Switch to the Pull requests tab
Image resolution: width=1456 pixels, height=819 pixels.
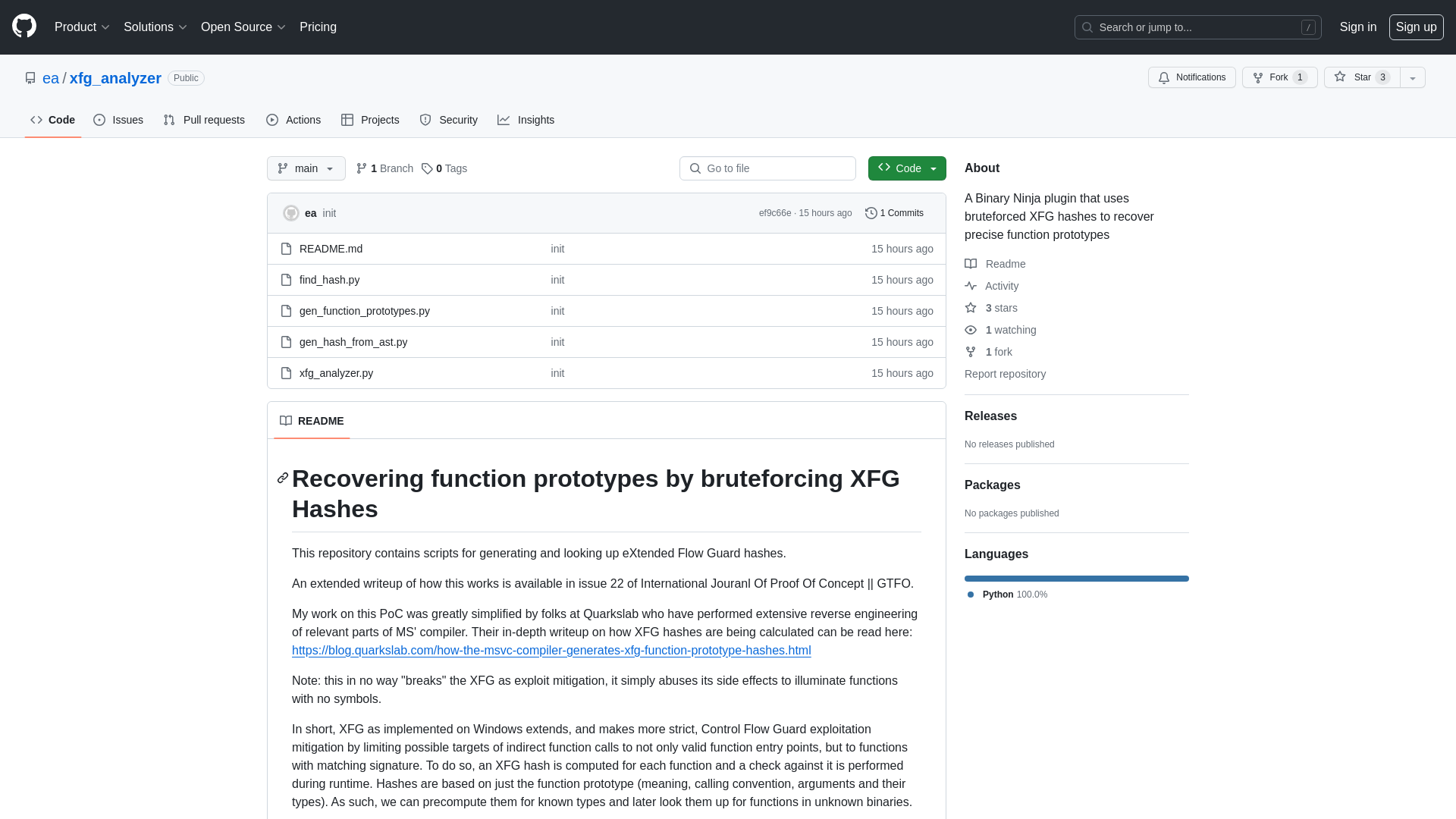[x=204, y=120]
